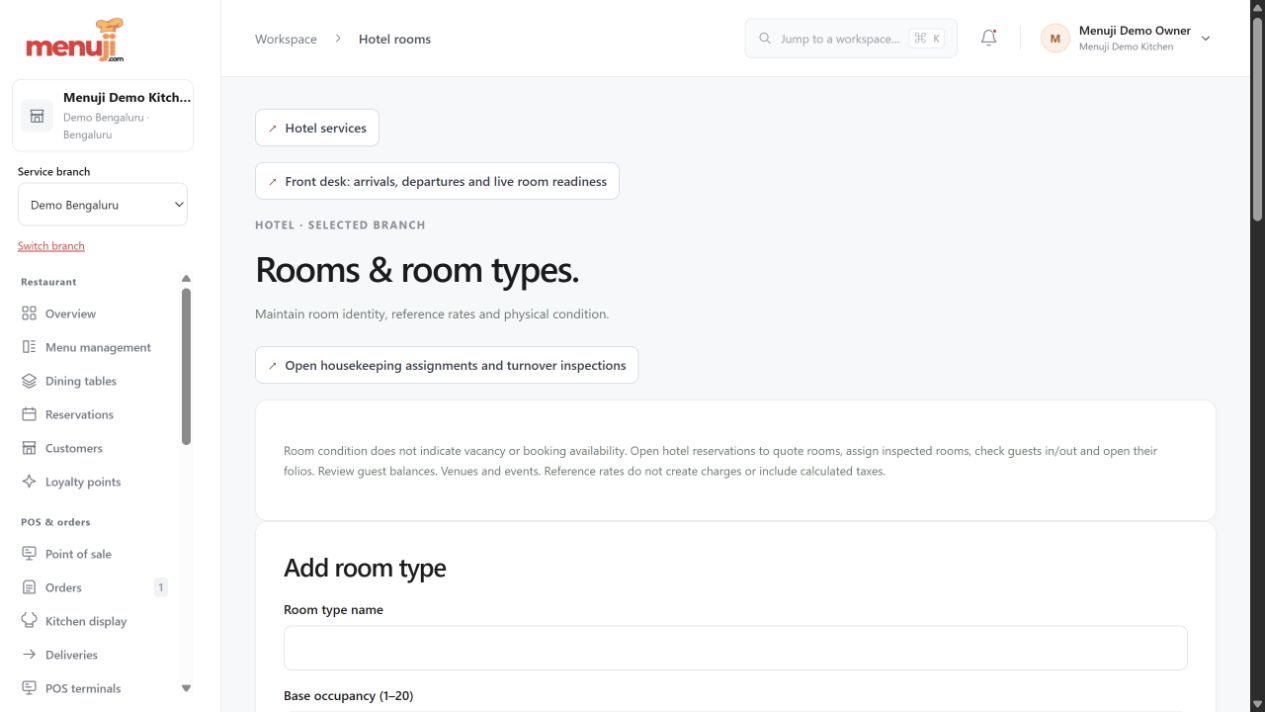1265x712 pixels.
Task: Click the Jump to a workspace search box
Action: tap(851, 39)
